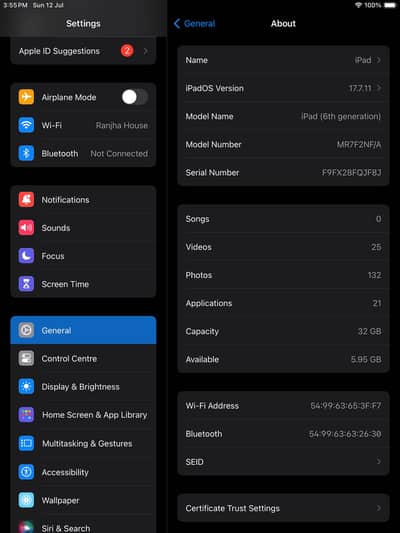Viewport: 400px width, 533px height.
Task: Tap the Siri & Search icon
Action: [x=26, y=527]
